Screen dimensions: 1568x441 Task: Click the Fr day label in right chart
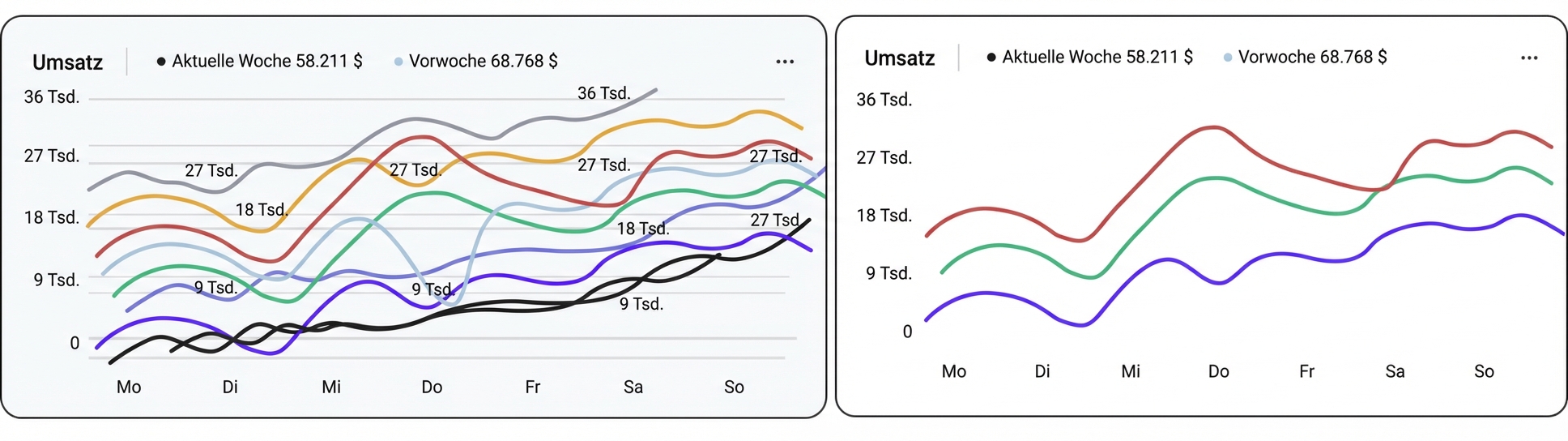1306,371
